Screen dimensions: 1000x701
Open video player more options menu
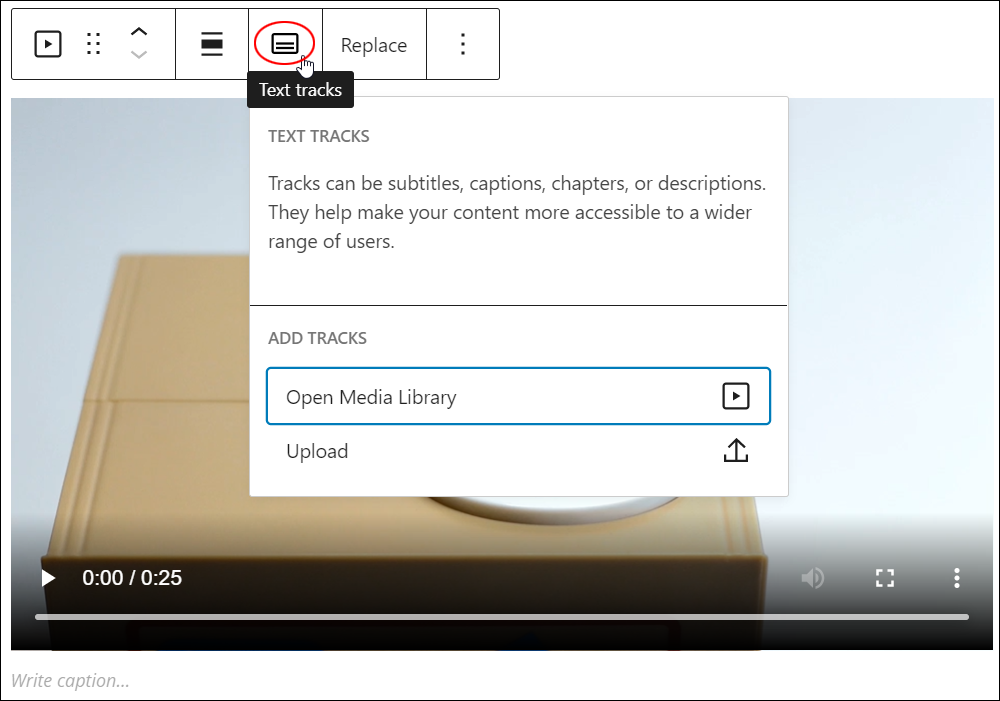point(957,579)
